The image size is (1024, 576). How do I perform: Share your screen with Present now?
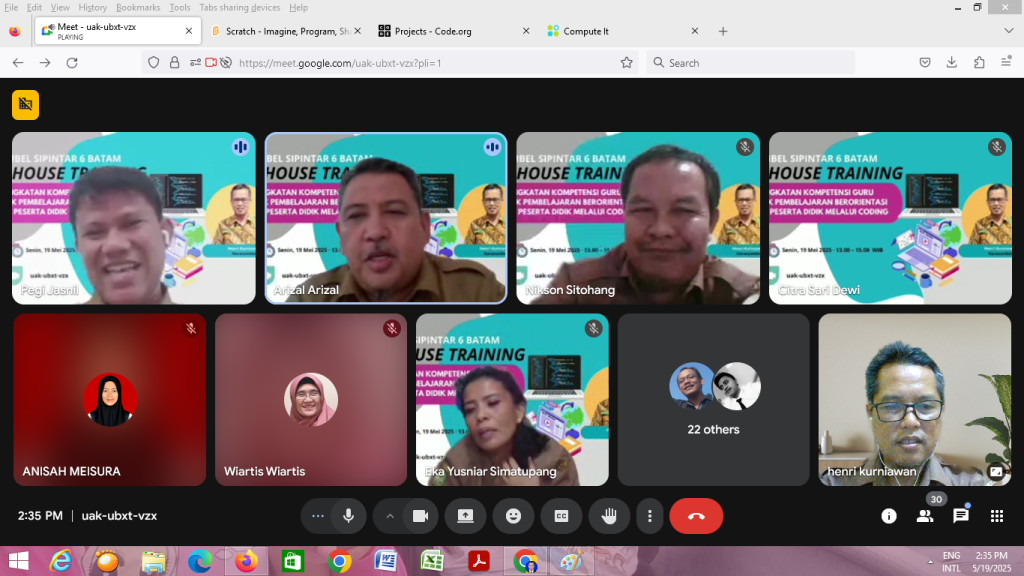point(465,516)
